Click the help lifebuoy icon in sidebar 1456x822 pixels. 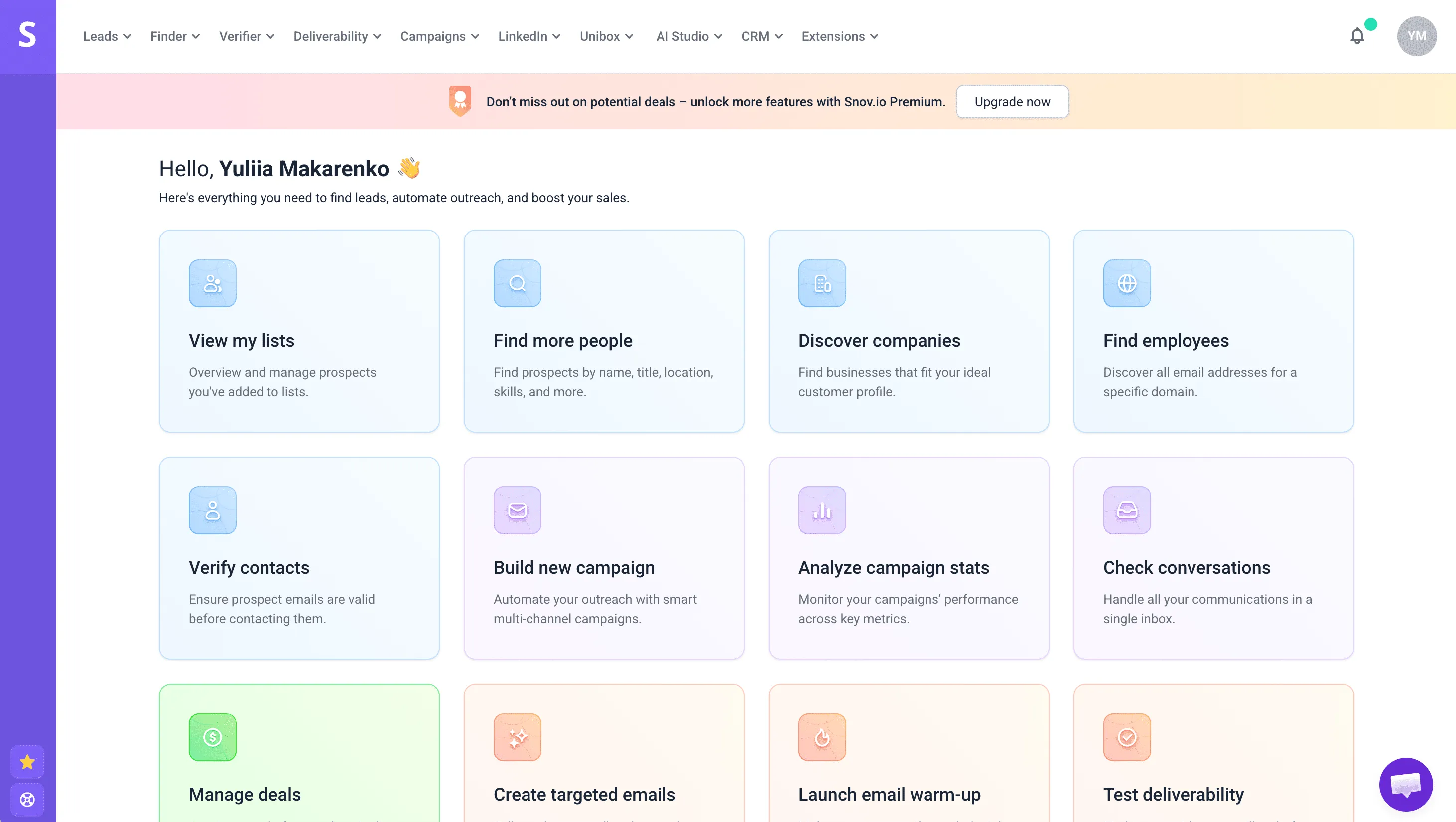[x=27, y=799]
